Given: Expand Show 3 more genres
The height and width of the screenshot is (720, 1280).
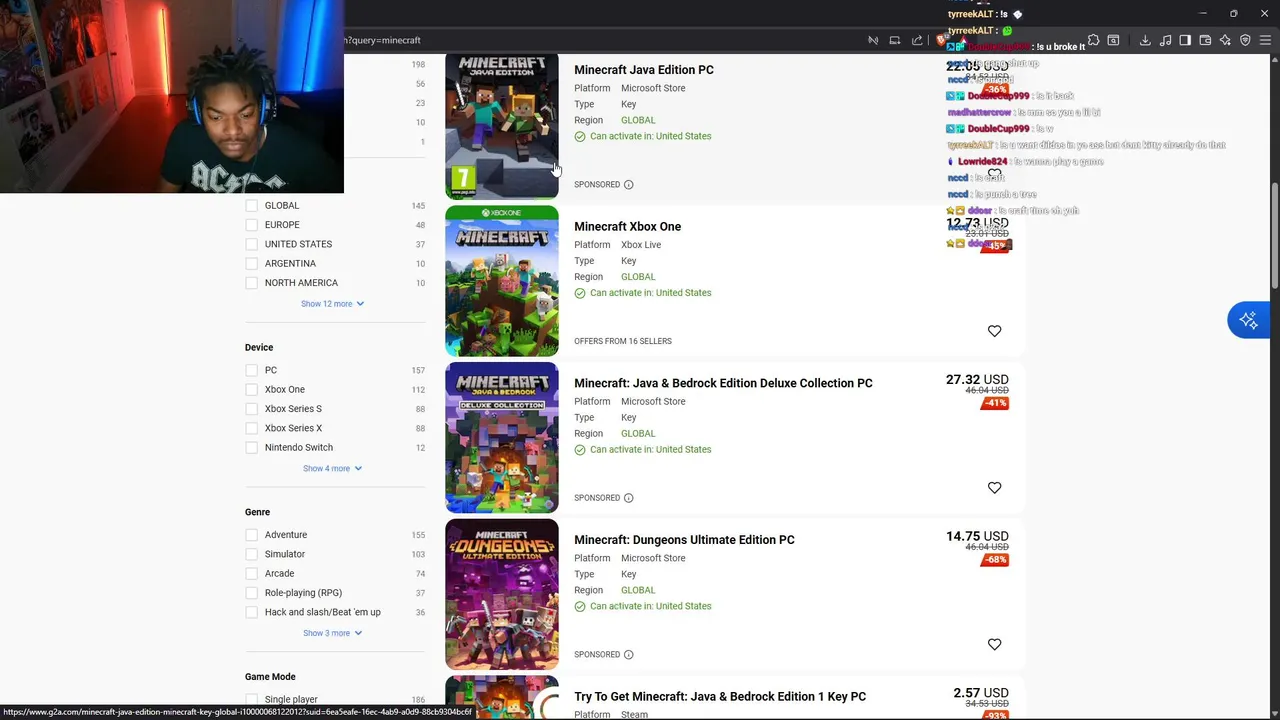Looking at the screenshot, I should pyautogui.click(x=332, y=633).
